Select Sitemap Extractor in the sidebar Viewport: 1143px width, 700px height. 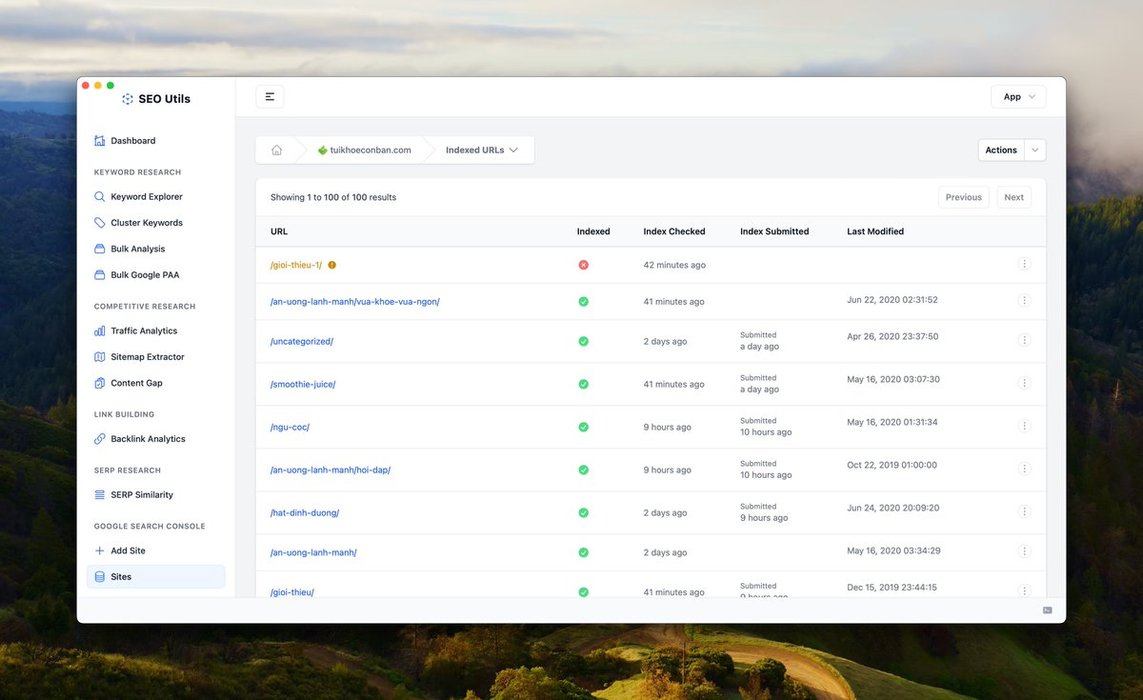[147, 357]
